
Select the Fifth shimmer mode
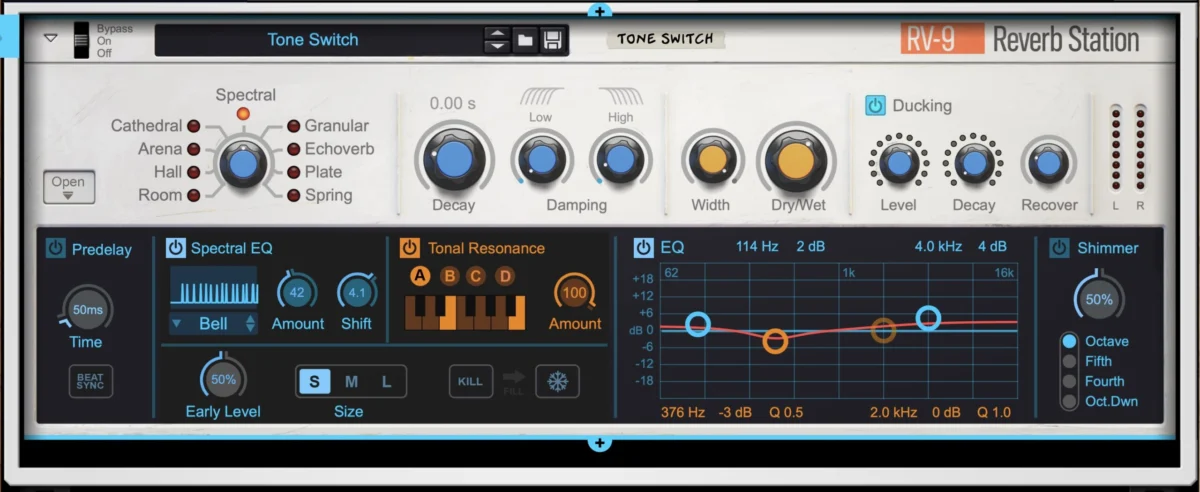tap(1070, 361)
